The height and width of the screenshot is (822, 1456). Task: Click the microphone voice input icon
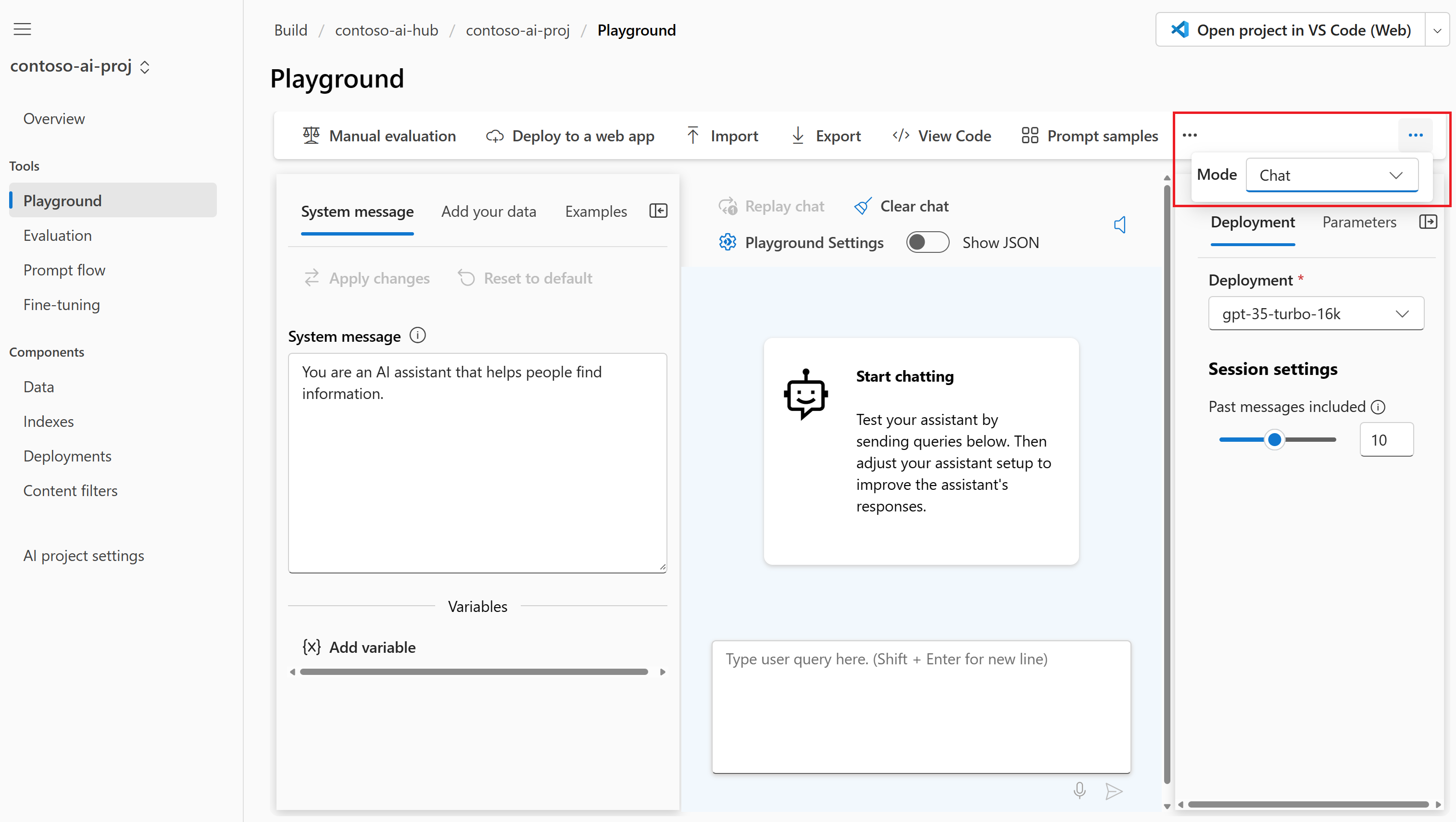(1079, 790)
